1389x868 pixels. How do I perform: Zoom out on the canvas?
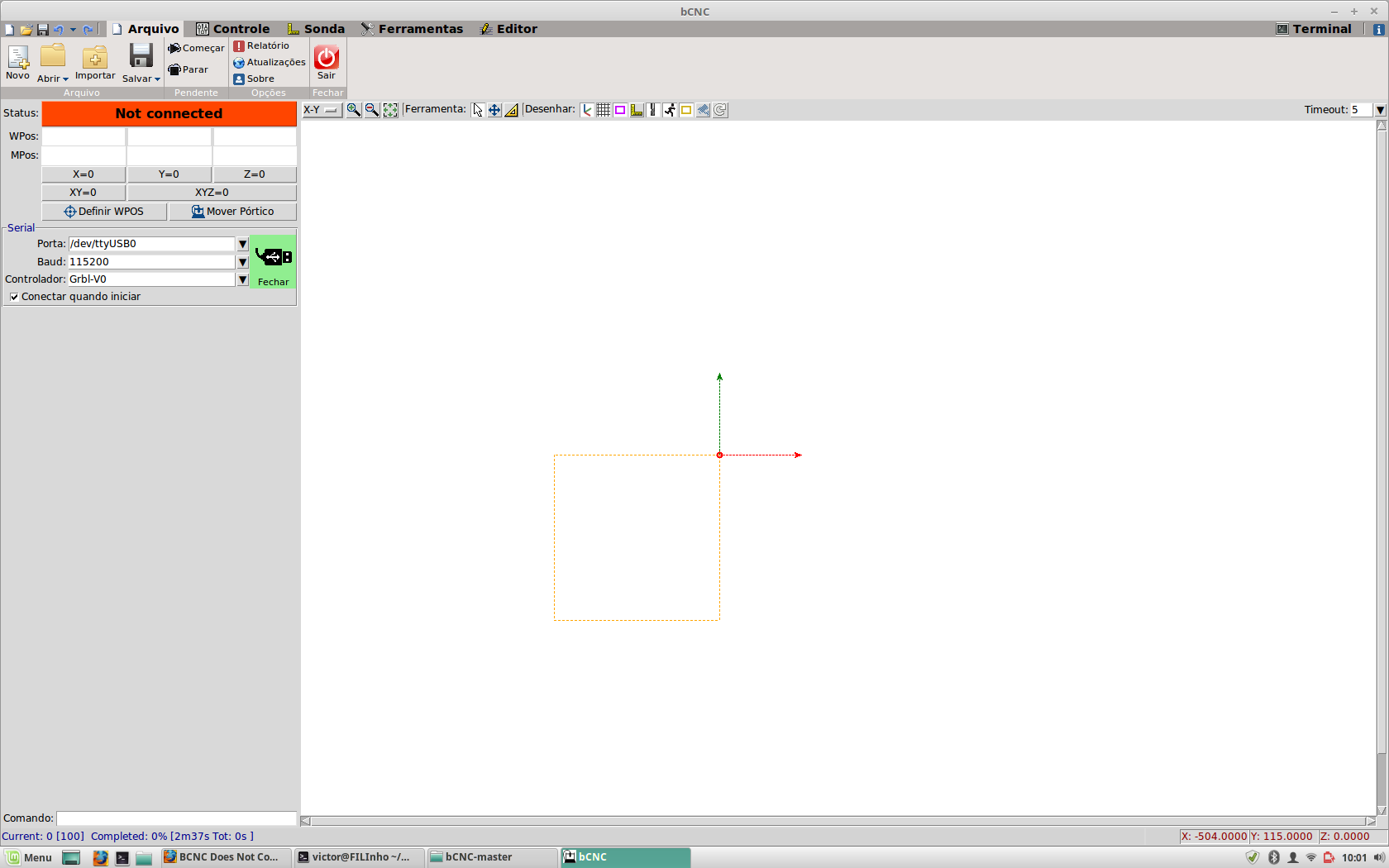(372, 110)
